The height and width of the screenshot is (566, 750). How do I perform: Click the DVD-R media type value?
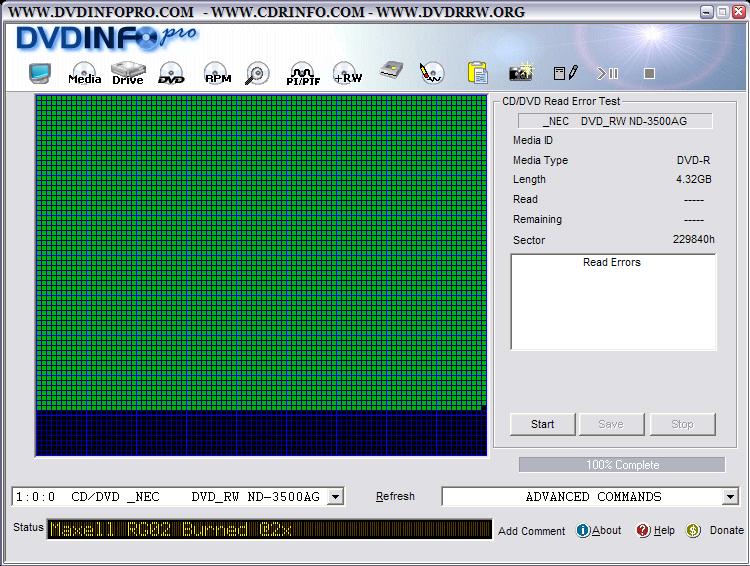[693, 160]
